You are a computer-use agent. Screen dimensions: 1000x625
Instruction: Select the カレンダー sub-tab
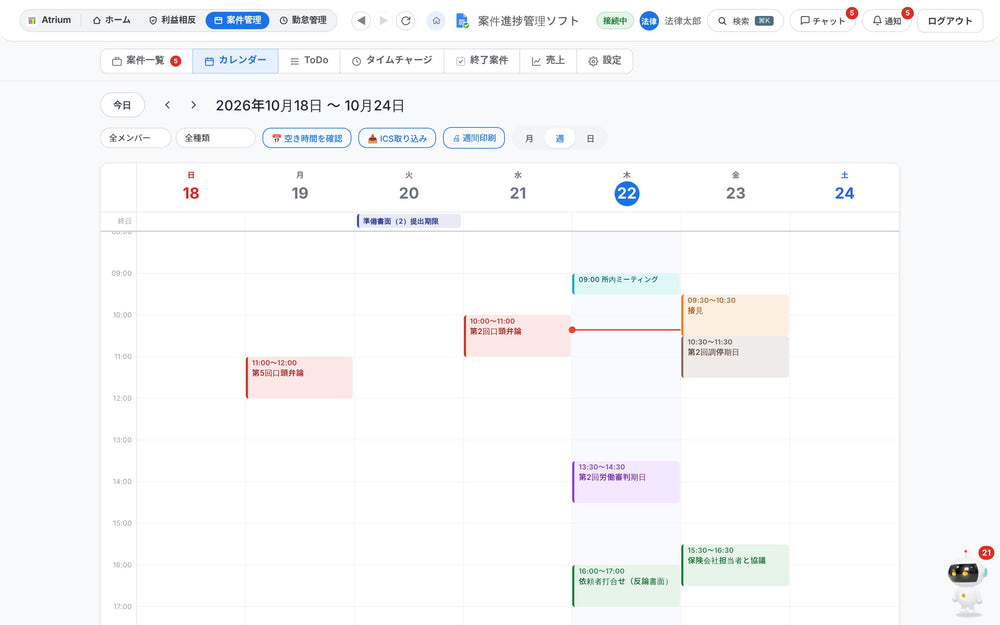[235, 61]
